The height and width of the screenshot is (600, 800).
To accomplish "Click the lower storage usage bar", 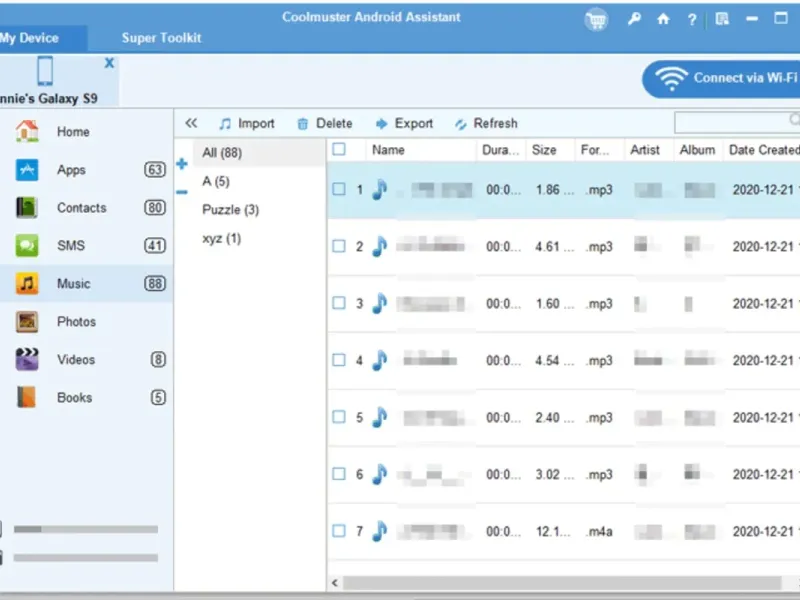I will 86,558.
